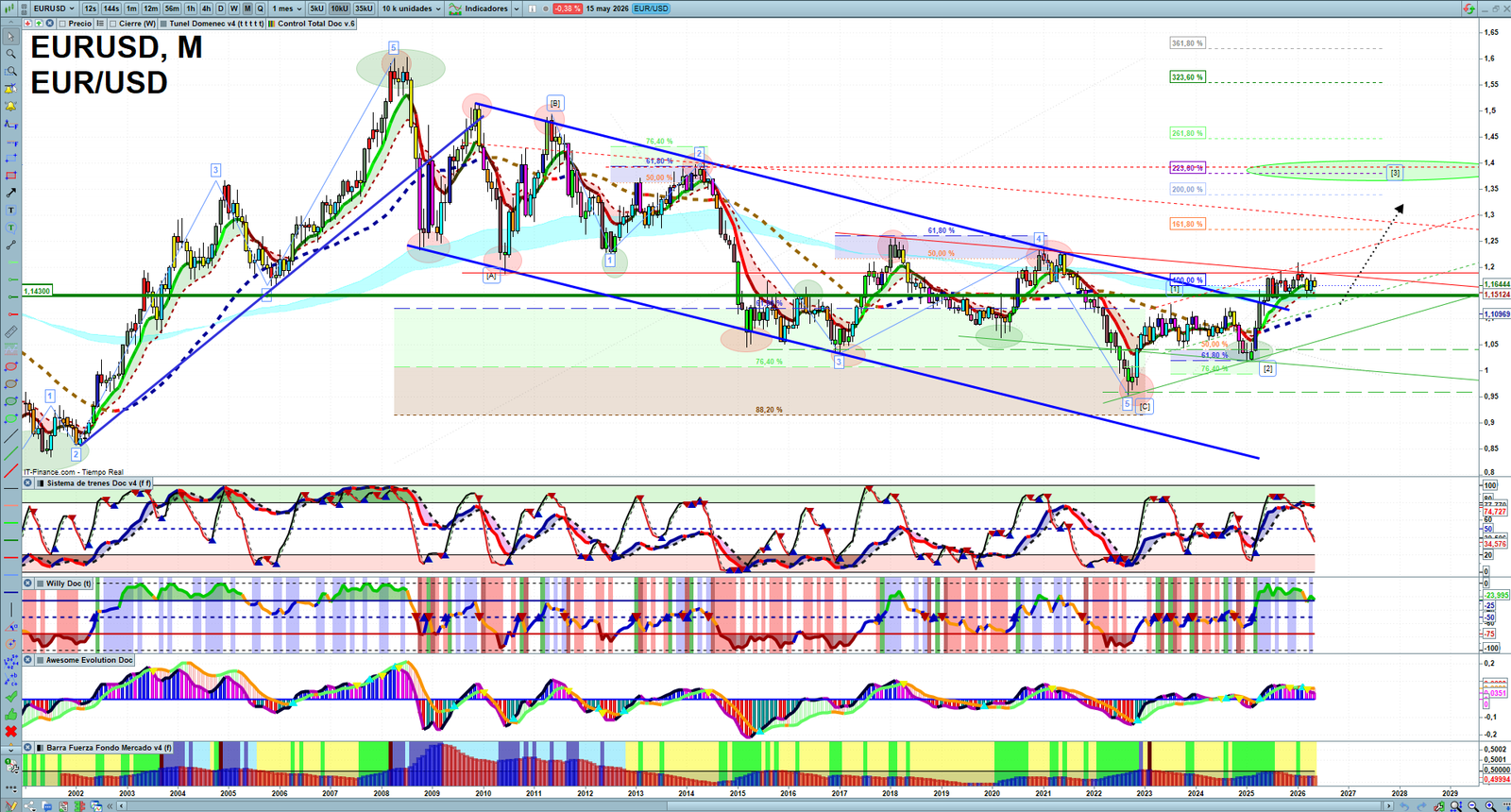Viewport: 1511px width, 812px height.
Task: Select the arrow pointer tool in left toolbar
Action: pos(11,37)
